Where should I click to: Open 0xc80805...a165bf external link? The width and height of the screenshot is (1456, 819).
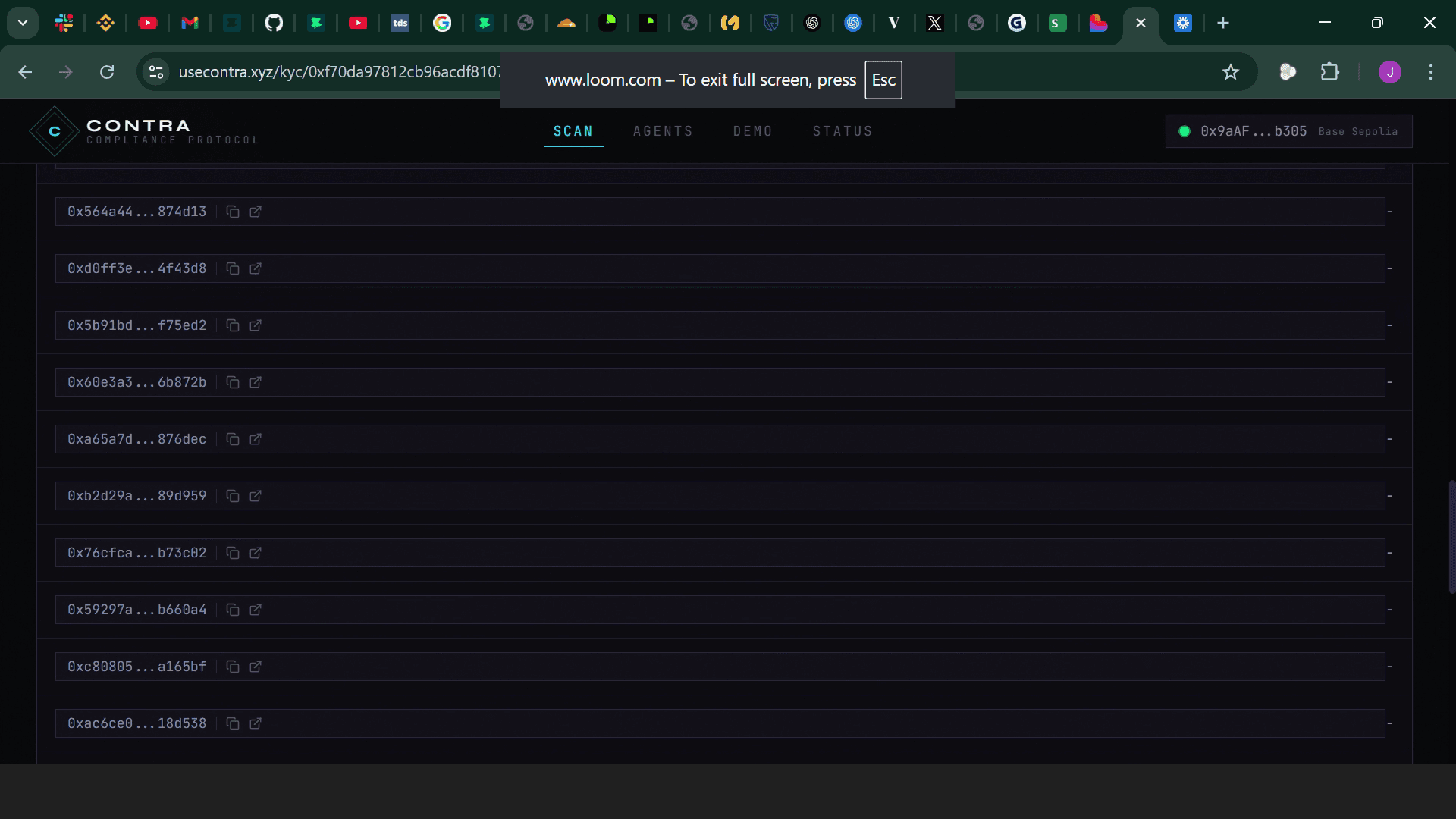(256, 667)
